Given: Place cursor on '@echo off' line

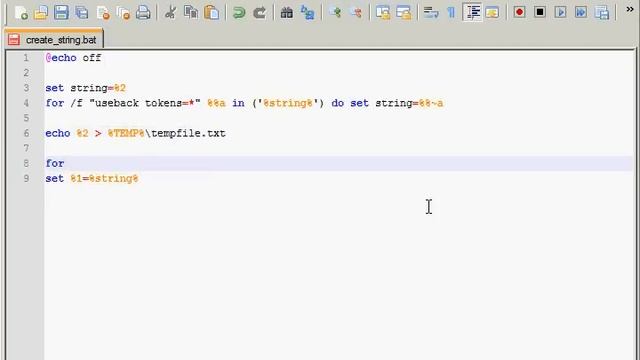Looking at the screenshot, I should coord(73,58).
